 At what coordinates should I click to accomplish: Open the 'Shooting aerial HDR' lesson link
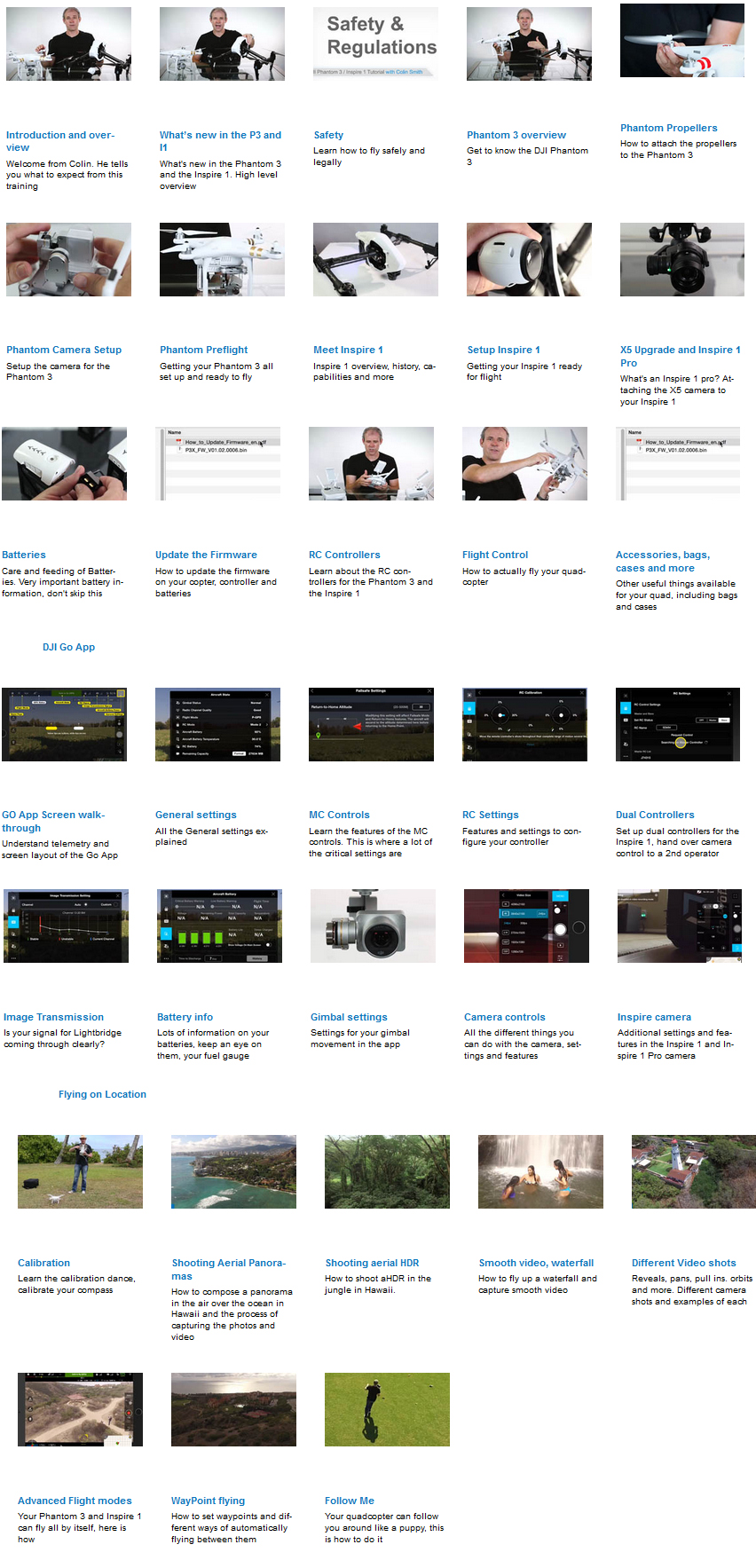pyautogui.click(x=372, y=1263)
